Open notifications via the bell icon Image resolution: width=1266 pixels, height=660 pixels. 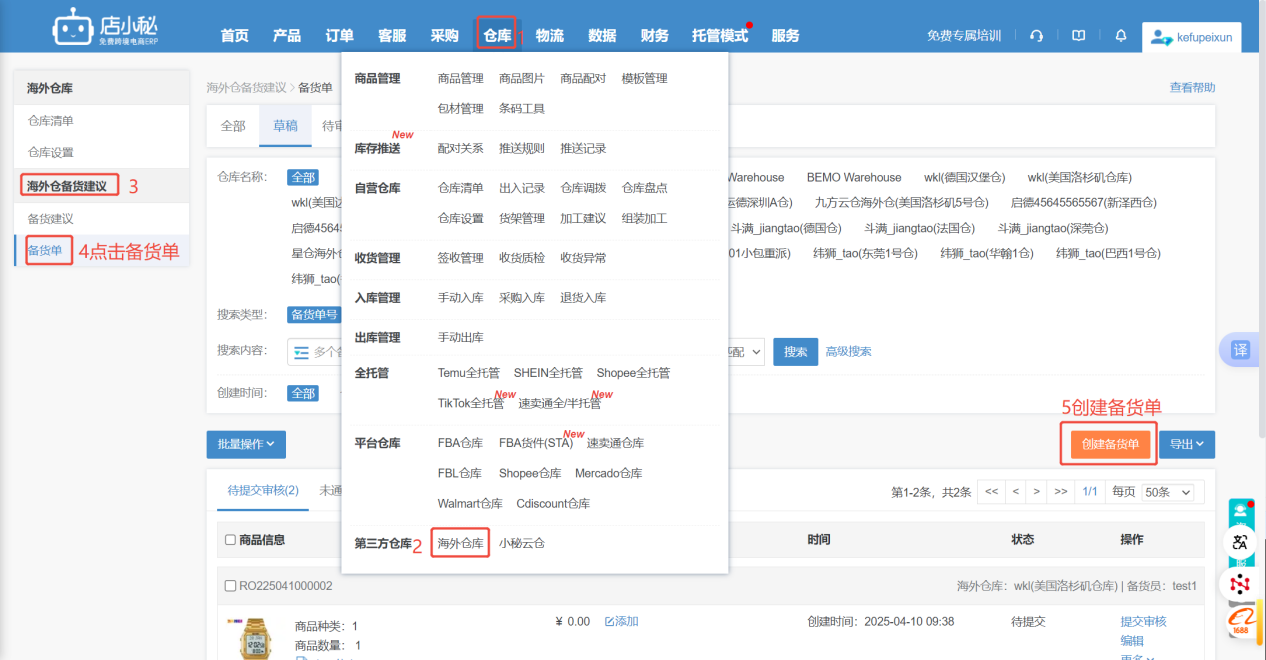click(x=1121, y=36)
